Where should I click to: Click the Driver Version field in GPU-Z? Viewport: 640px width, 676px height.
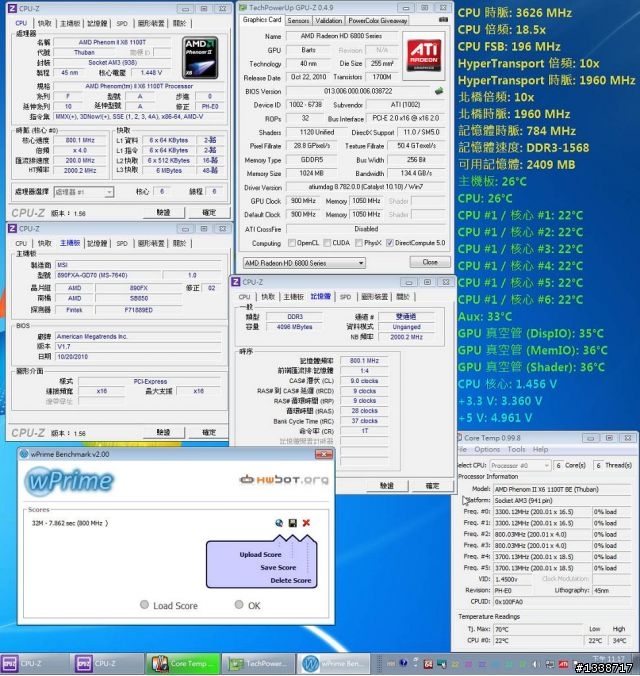tap(365, 187)
